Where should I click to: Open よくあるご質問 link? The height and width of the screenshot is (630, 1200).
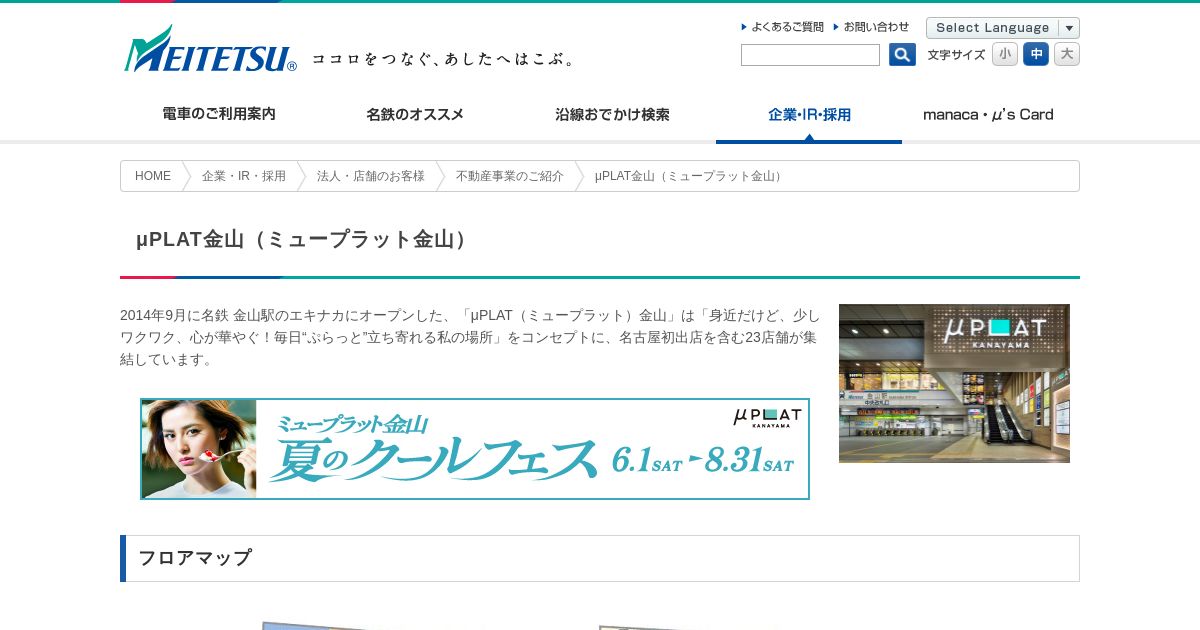point(783,27)
